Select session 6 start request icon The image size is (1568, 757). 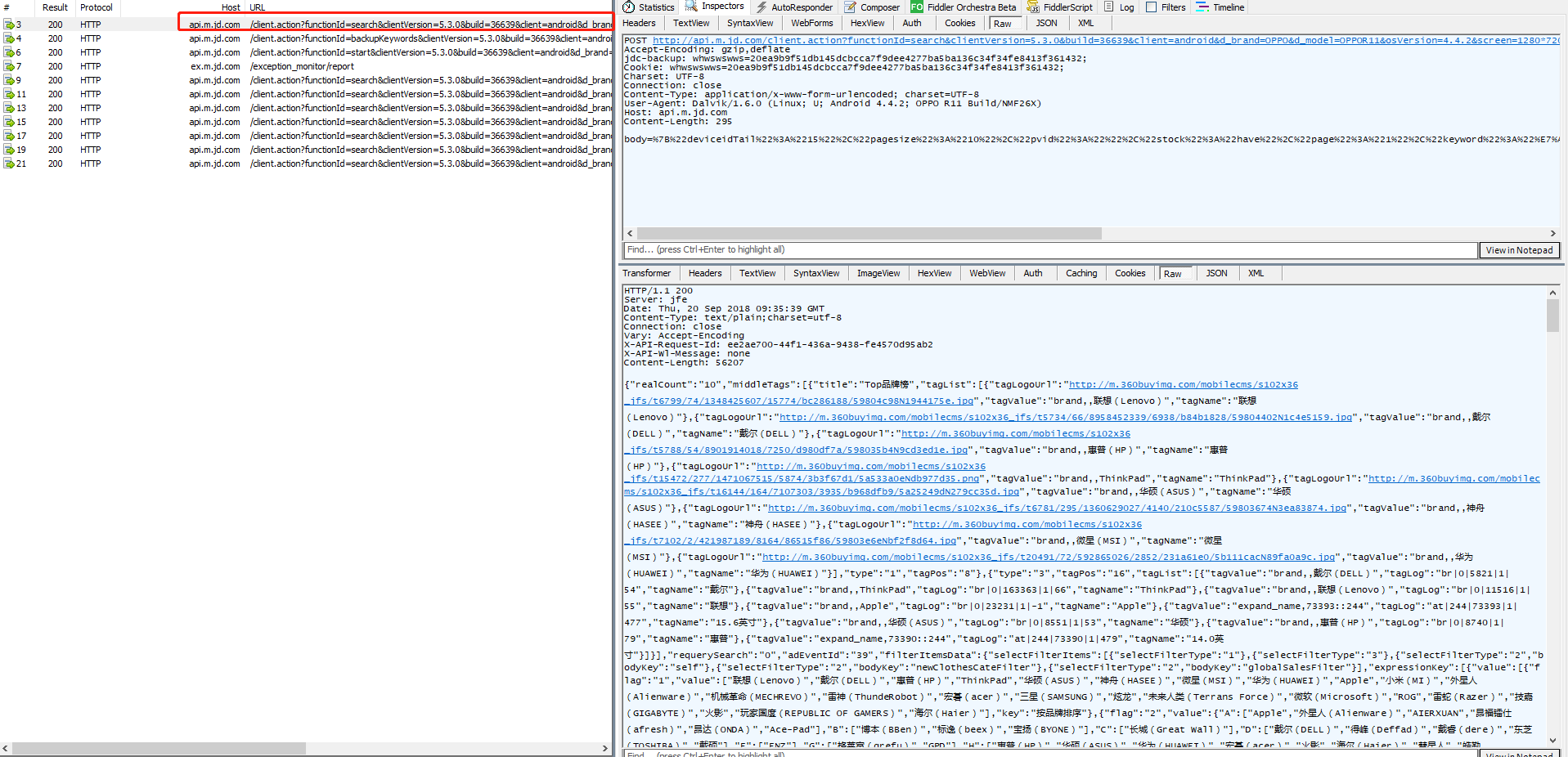(9, 52)
